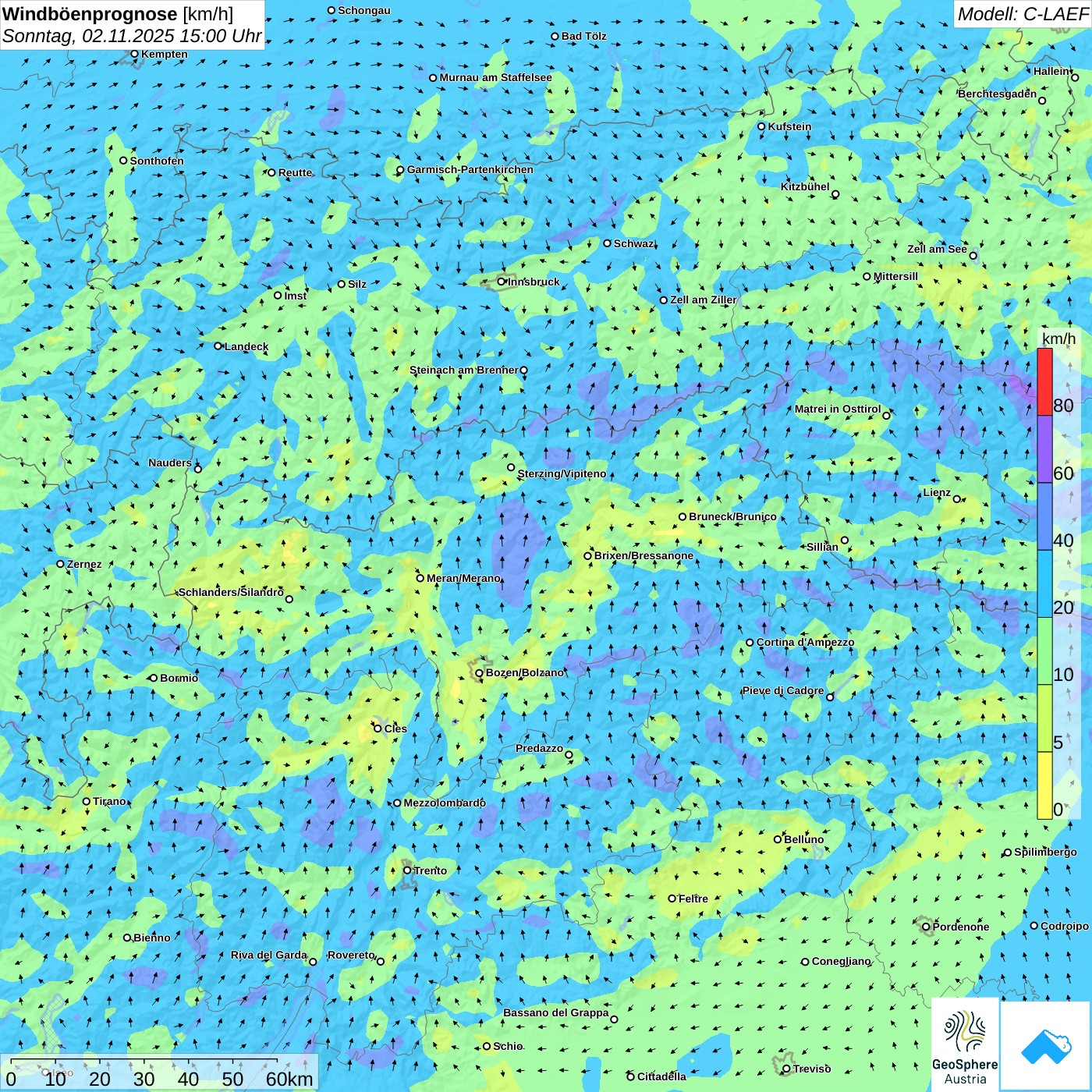Image resolution: width=1092 pixels, height=1092 pixels.
Task: Click the Steinach am Brenner label
Action: tap(464, 370)
